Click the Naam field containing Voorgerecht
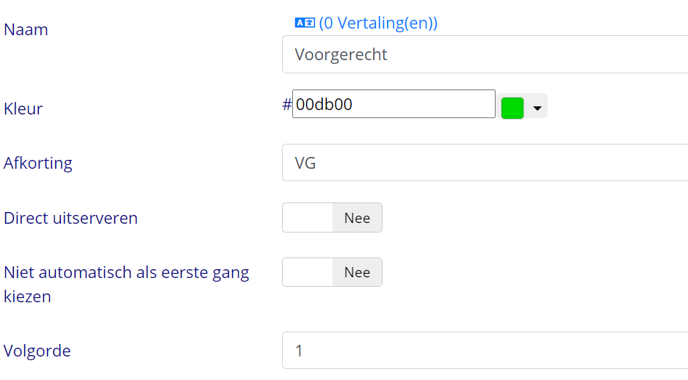 pos(485,54)
